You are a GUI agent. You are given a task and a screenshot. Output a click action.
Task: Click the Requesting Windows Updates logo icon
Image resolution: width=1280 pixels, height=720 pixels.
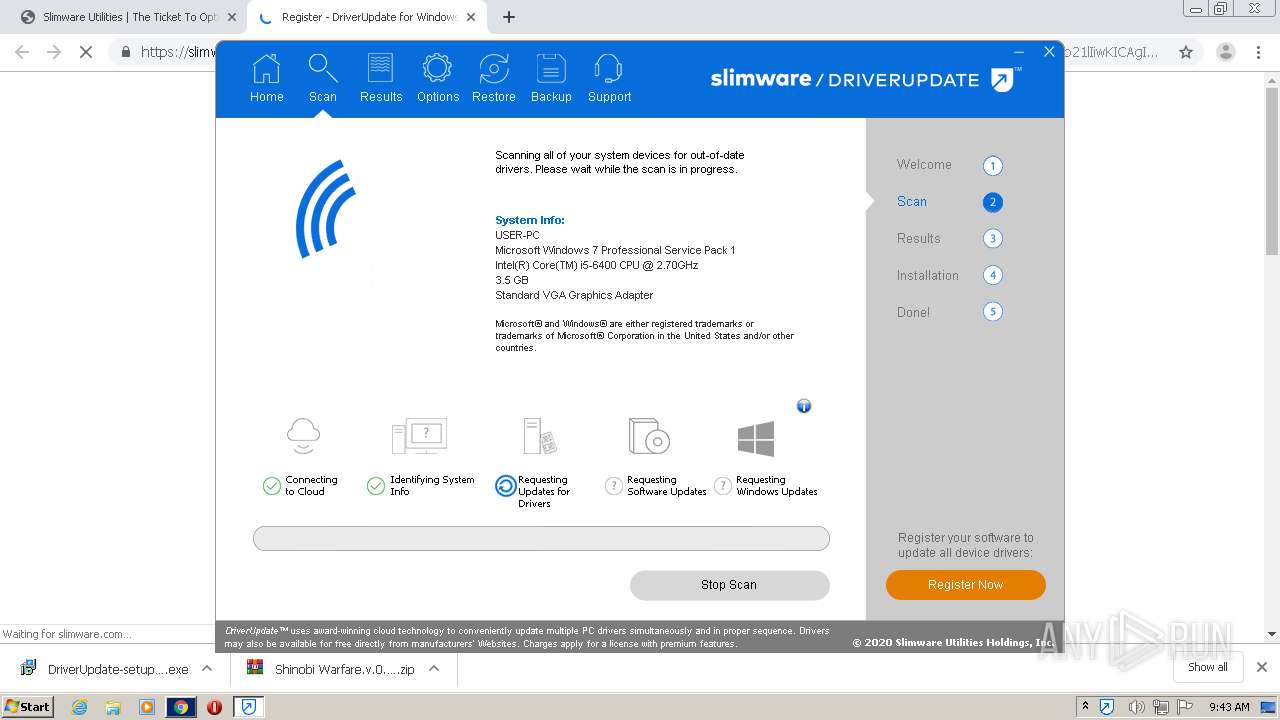coord(756,439)
